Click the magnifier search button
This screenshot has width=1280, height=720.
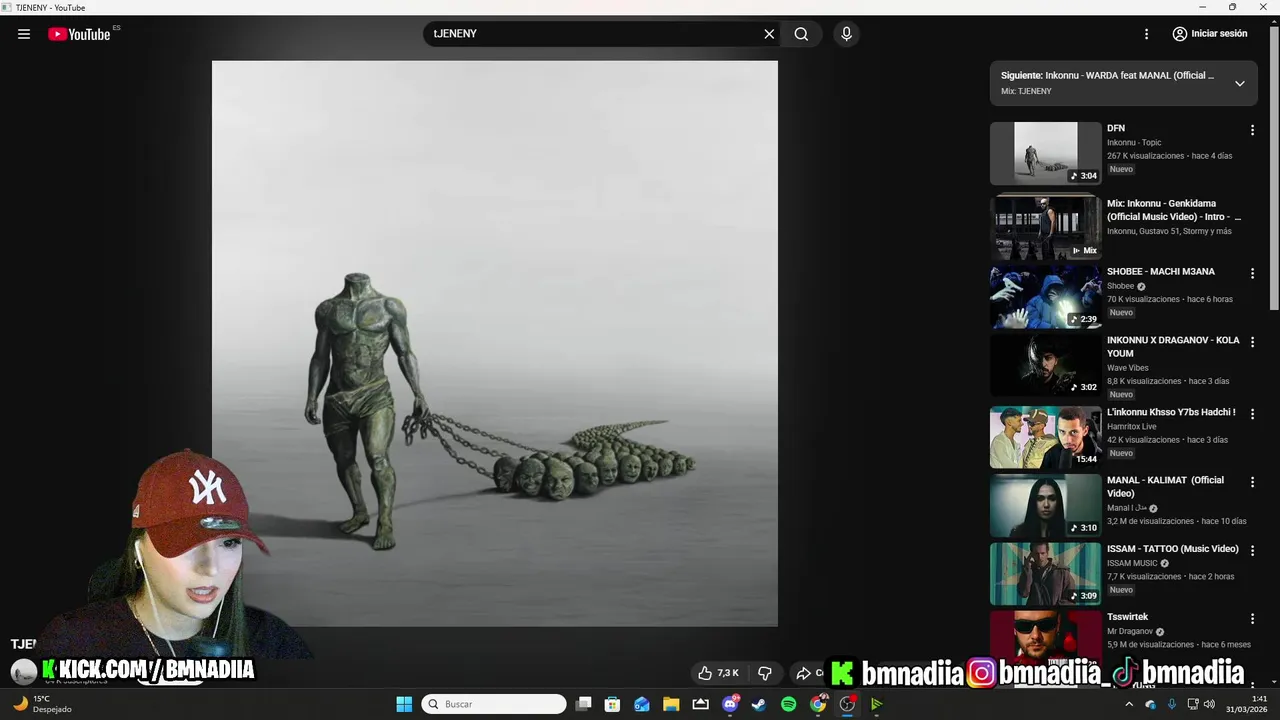pyautogui.click(x=801, y=34)
